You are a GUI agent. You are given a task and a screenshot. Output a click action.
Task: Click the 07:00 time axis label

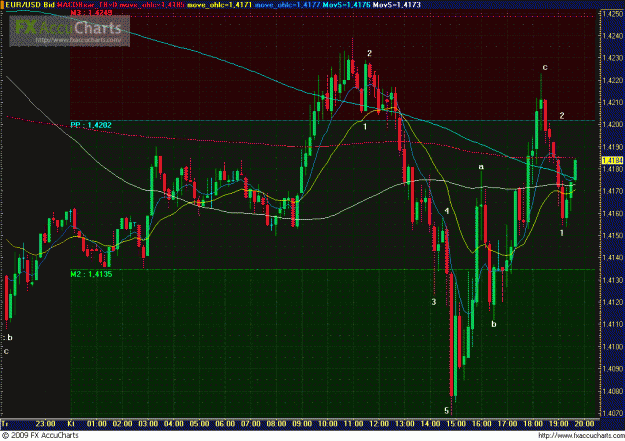[251, 423]
